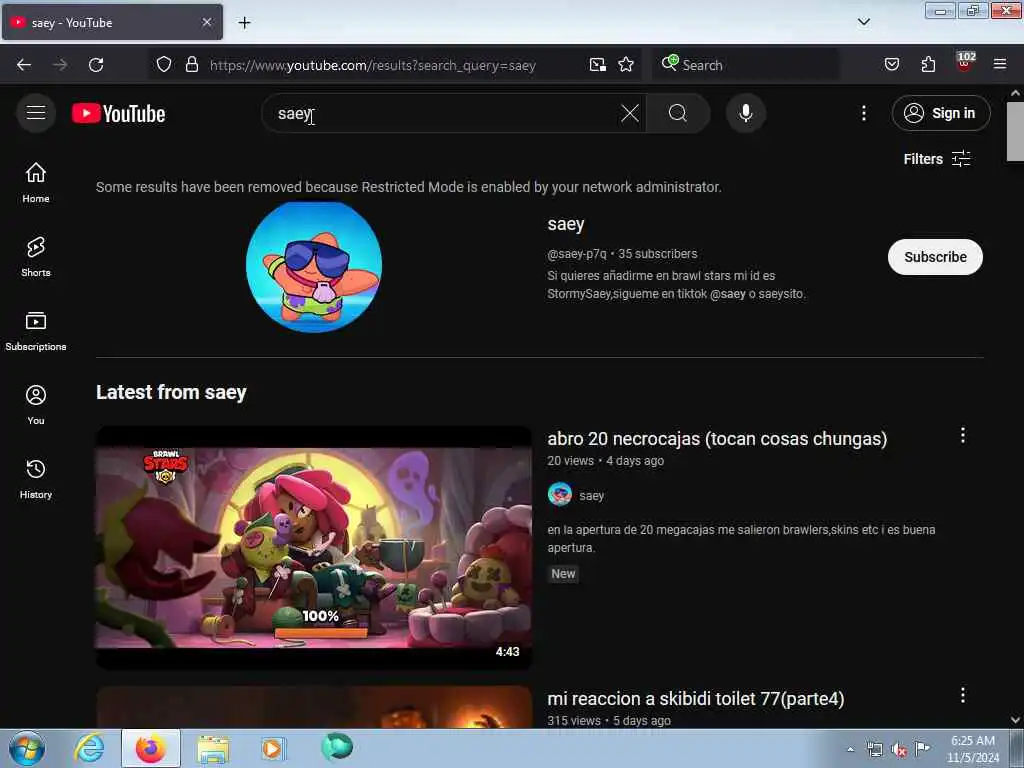1024x768 pixels.
Task: Go back using the browser back arrow
Action: 24,65
